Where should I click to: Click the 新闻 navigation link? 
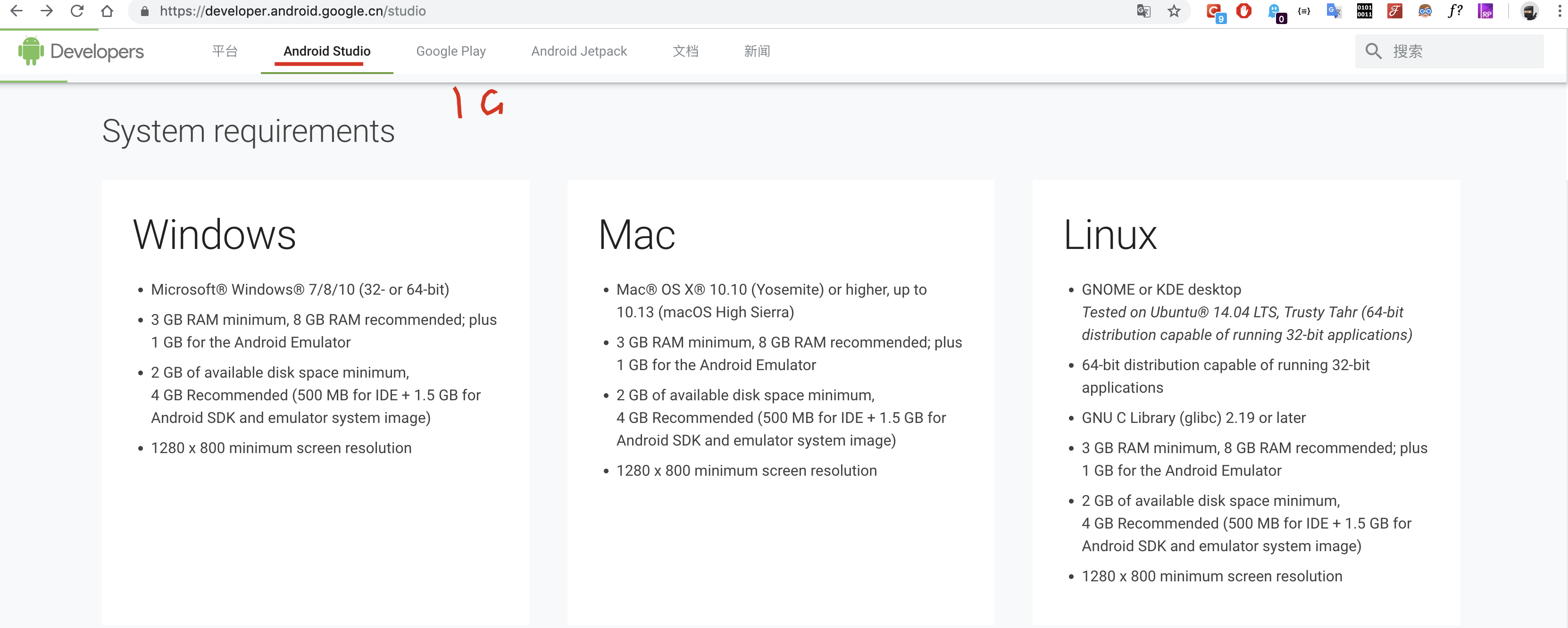pyautogui.click(x=756, y=51)
